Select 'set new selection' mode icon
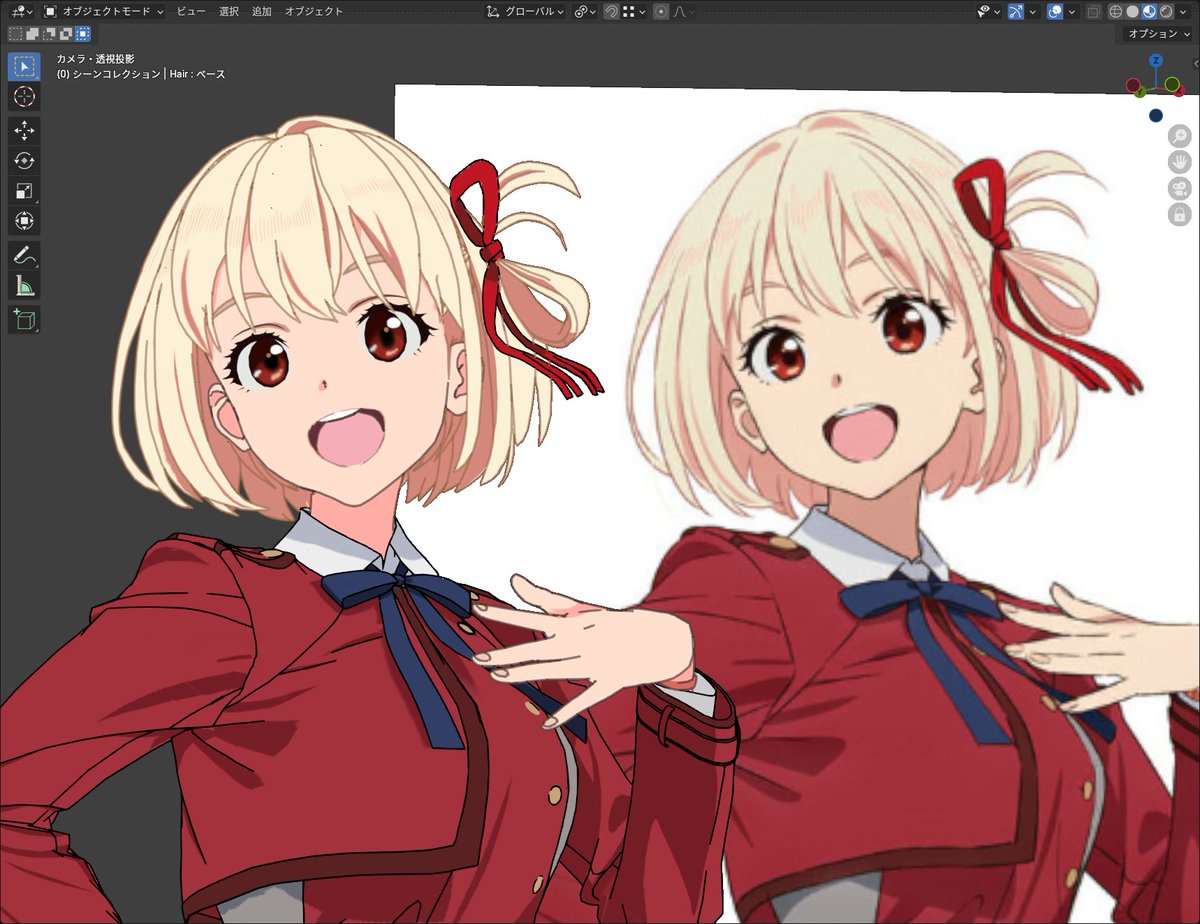The height and width of the screenshot is (924, 1200). click(x=15, y=34)
